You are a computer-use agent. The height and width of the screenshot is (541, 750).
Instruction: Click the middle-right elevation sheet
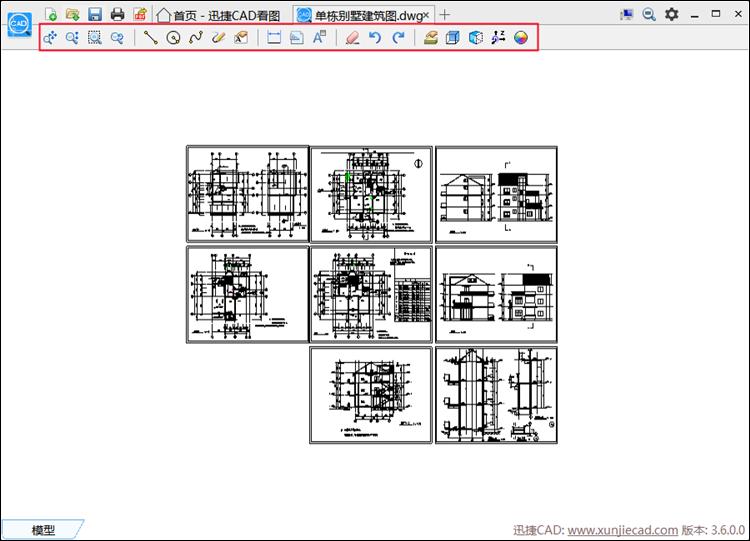[x=496, y=295]
